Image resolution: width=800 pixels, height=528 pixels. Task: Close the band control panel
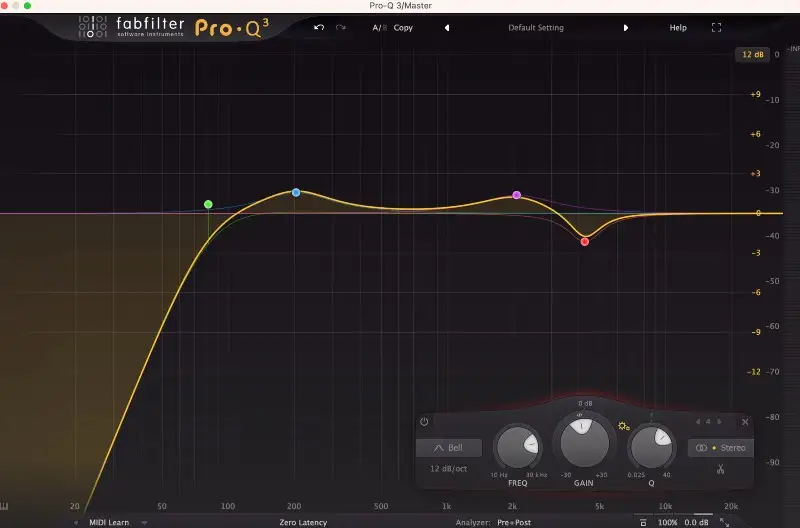point(745,422)
